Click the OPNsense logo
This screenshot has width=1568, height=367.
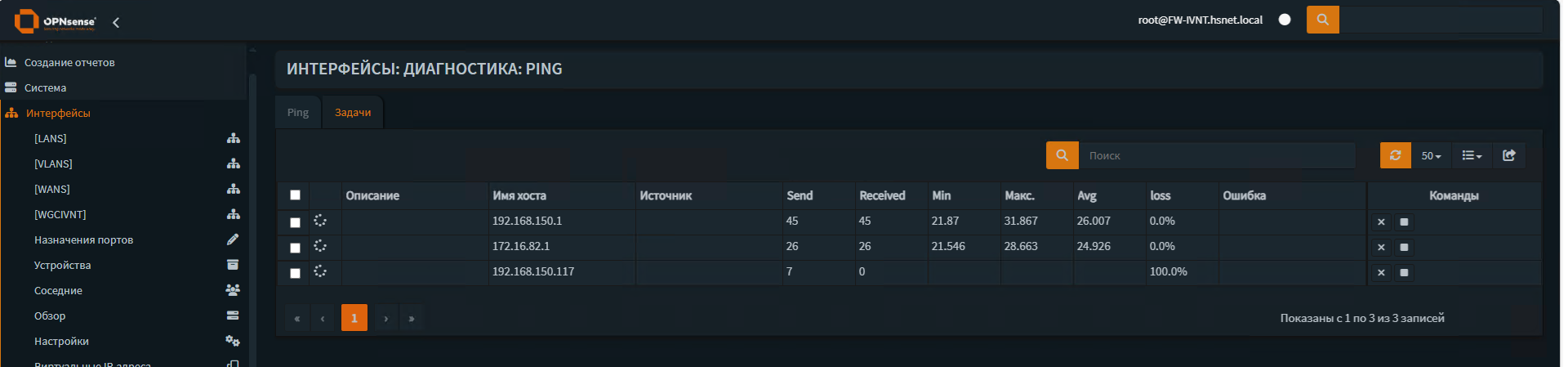tap(56, 21)
